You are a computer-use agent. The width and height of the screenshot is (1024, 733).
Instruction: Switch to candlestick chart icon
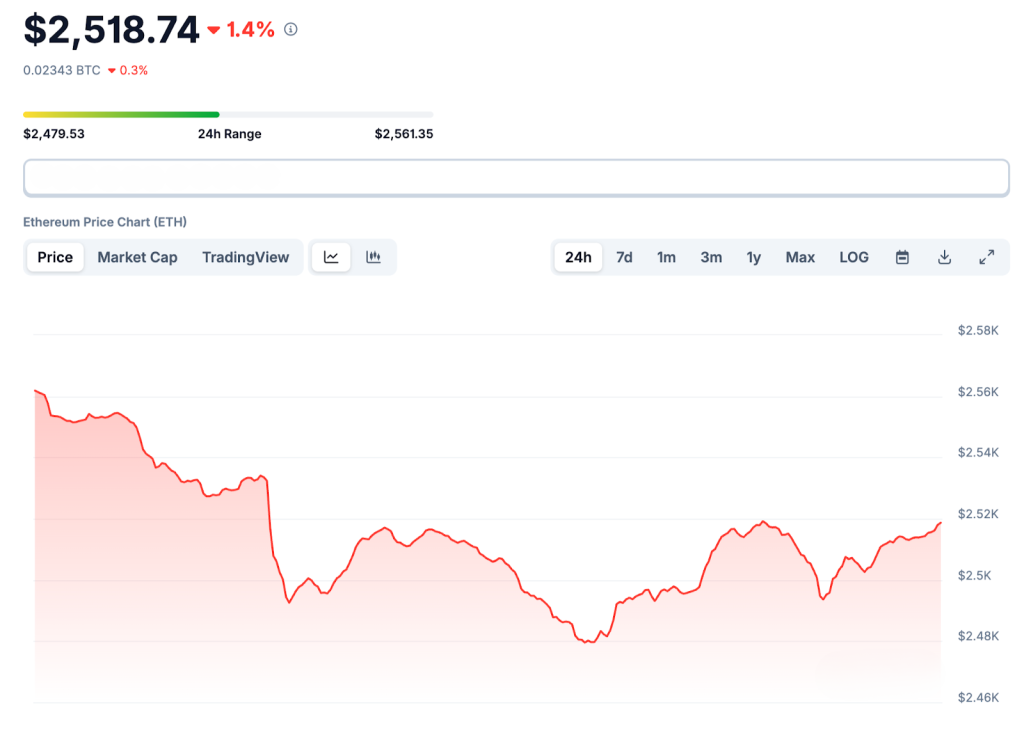pos(373,257)
